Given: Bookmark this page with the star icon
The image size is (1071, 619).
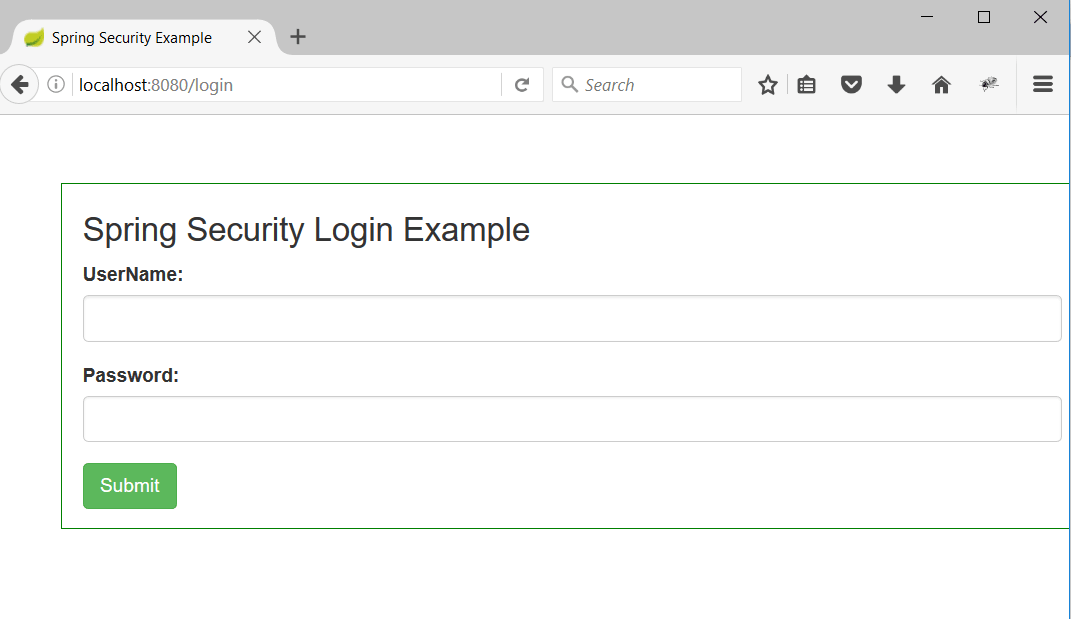Looking at the screenshot, I should pos(767,84).
